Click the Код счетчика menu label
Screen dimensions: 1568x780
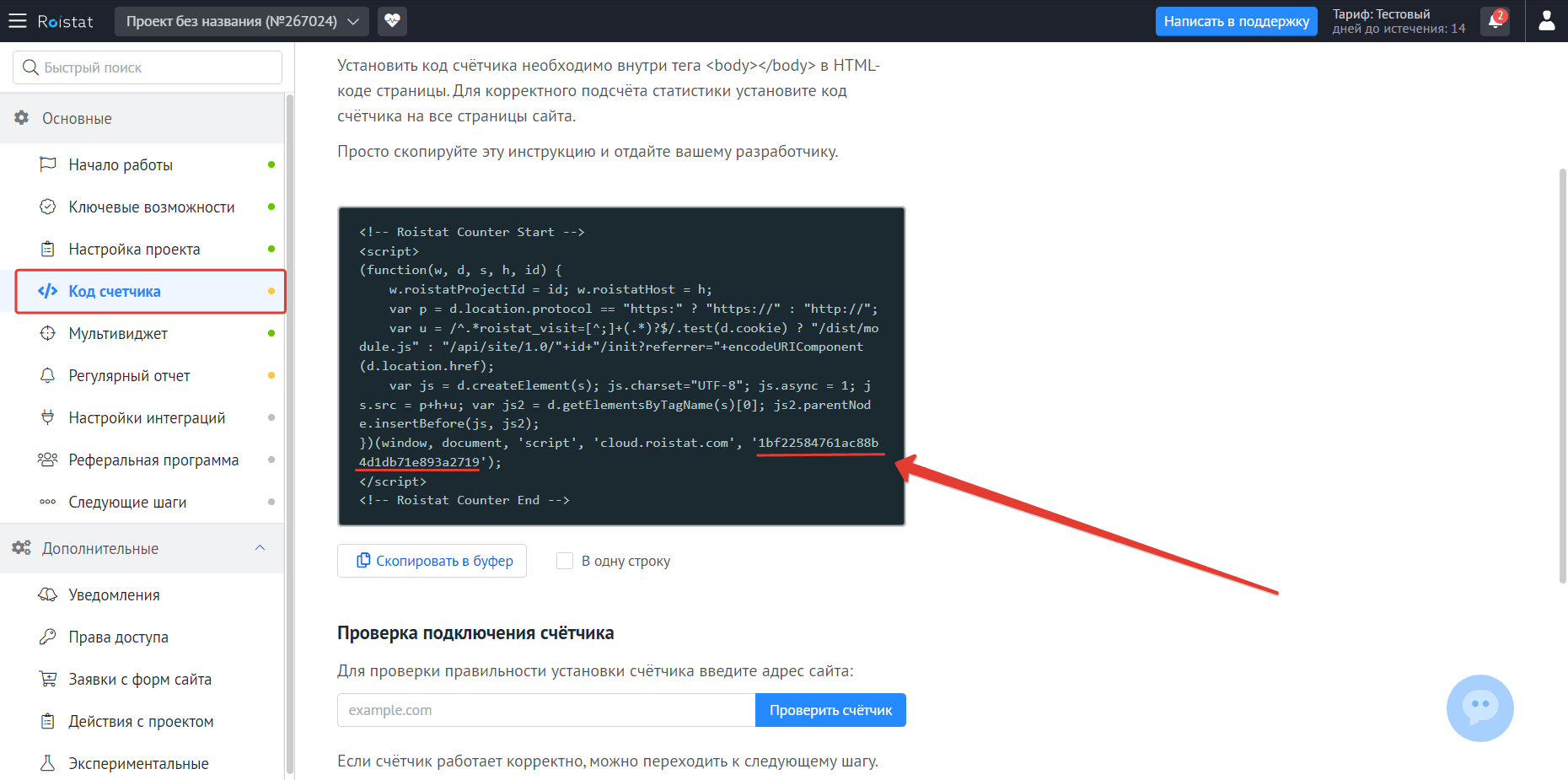coord(115,291)
